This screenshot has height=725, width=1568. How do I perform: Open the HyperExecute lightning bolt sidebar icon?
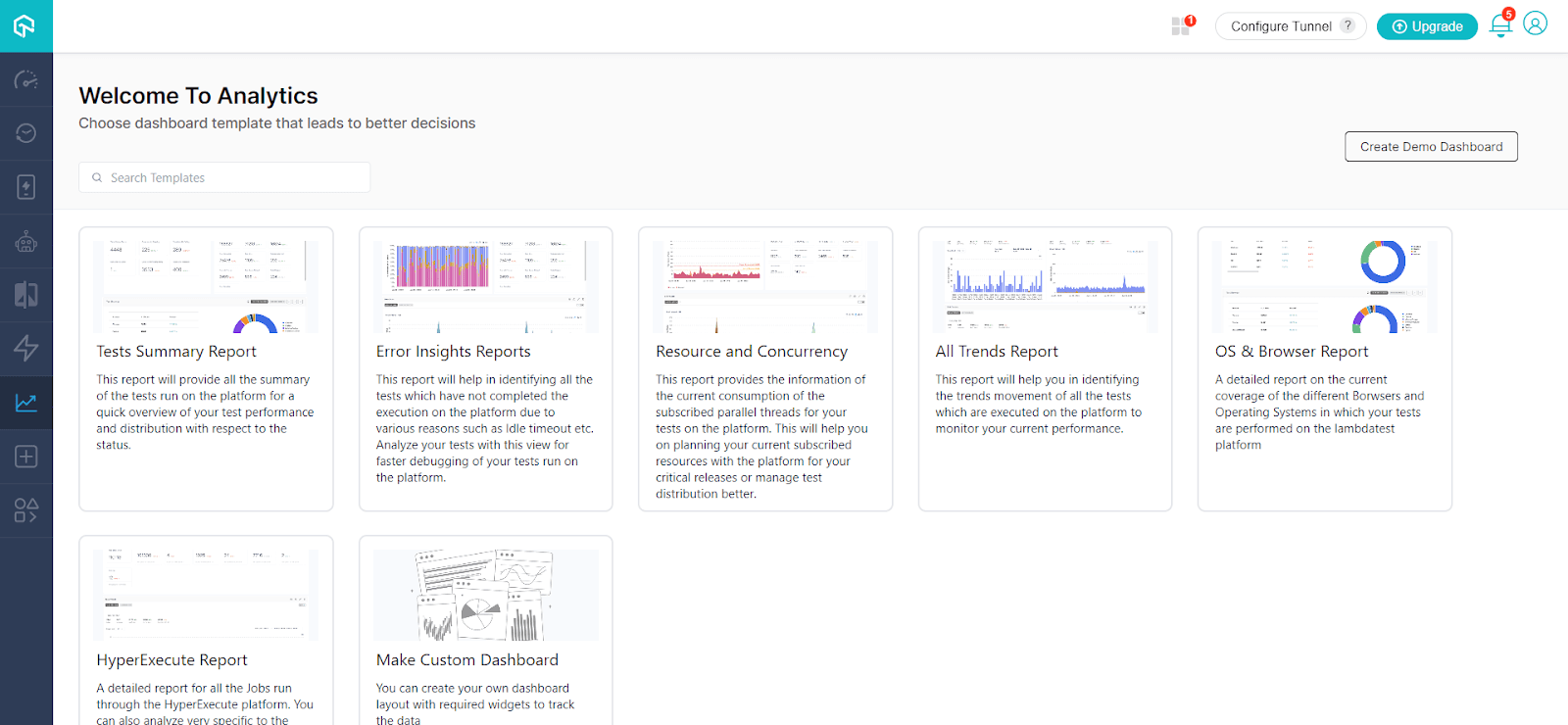pos(25,348)
